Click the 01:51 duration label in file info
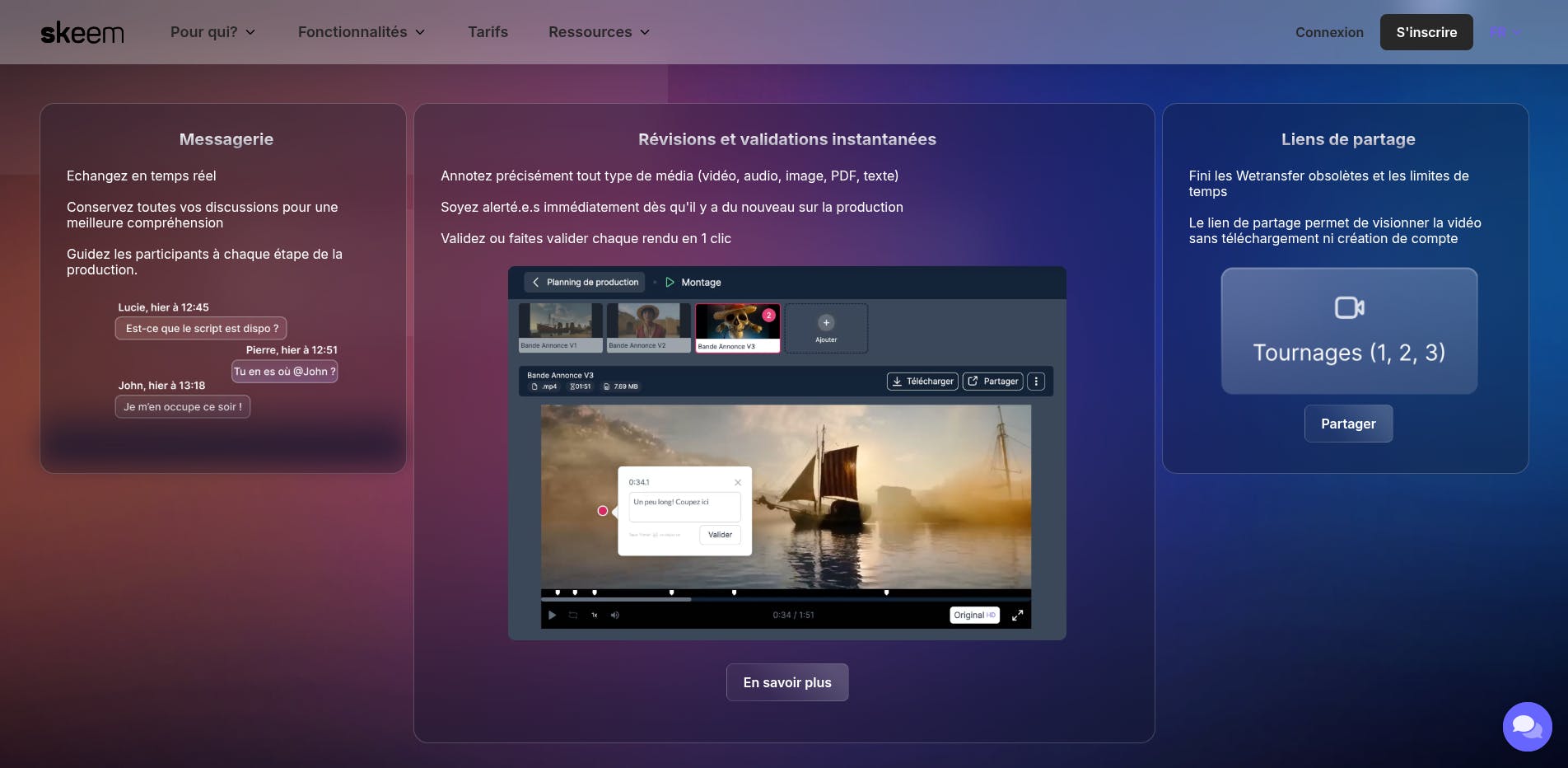The image size is (1568, 768). (x=581, y=386)
